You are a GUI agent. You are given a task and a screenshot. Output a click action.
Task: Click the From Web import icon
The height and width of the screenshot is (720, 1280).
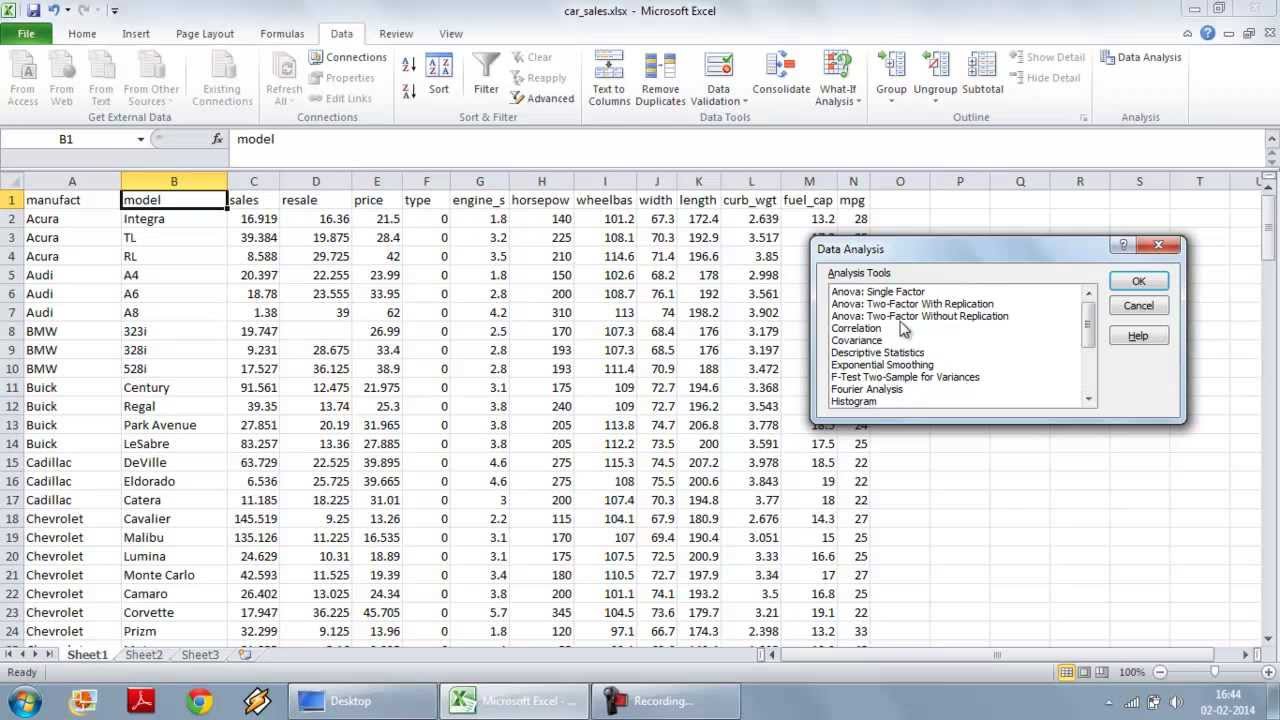(x=61, y=78)
